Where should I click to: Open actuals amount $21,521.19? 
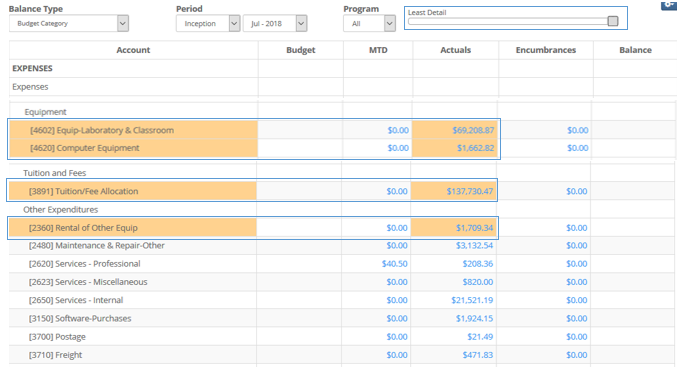click(x=472, y=300)
